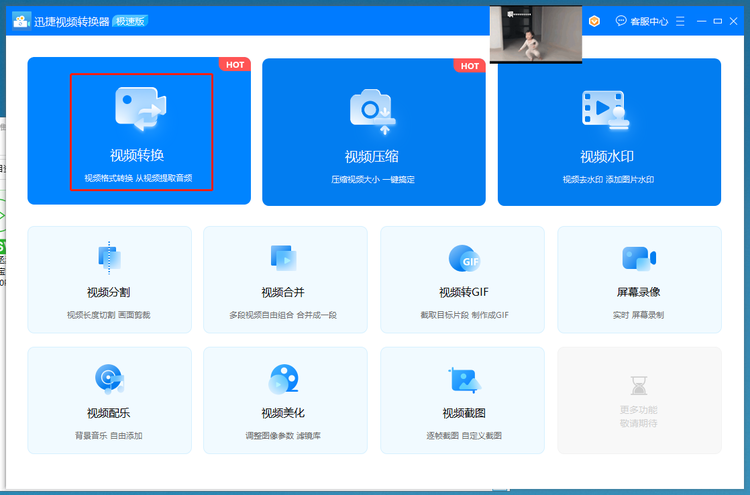This screenshot has height=495, width=750.
Task: Click the floating video preview thumbnail
Action: (x=536, y=34)
